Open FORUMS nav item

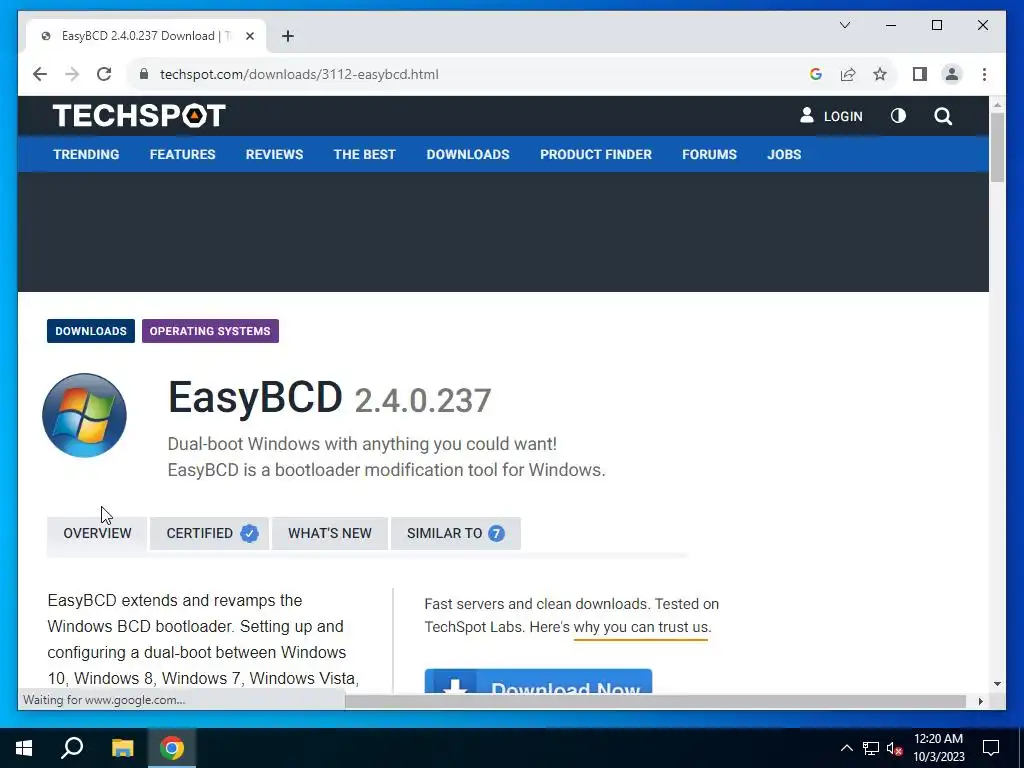coord(709,155)
